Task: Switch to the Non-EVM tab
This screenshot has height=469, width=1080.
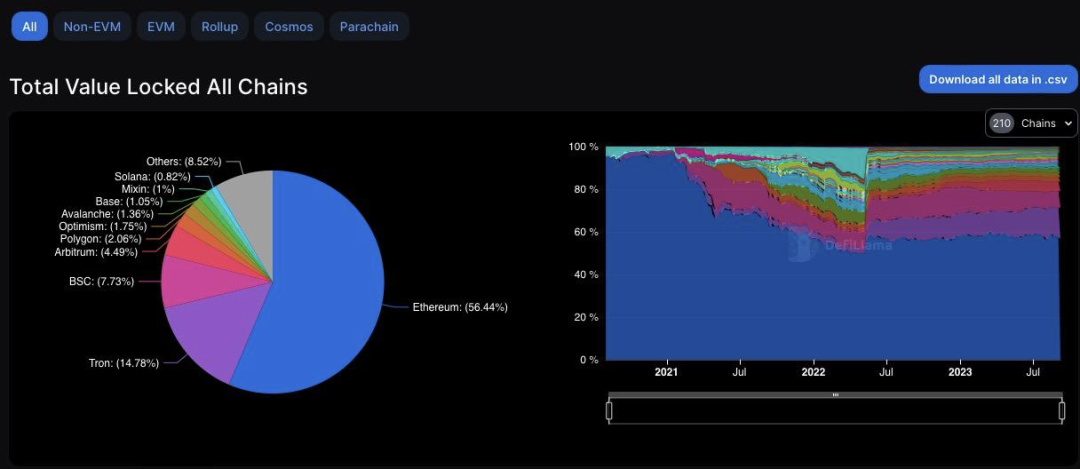Action: tap(92, 27)
